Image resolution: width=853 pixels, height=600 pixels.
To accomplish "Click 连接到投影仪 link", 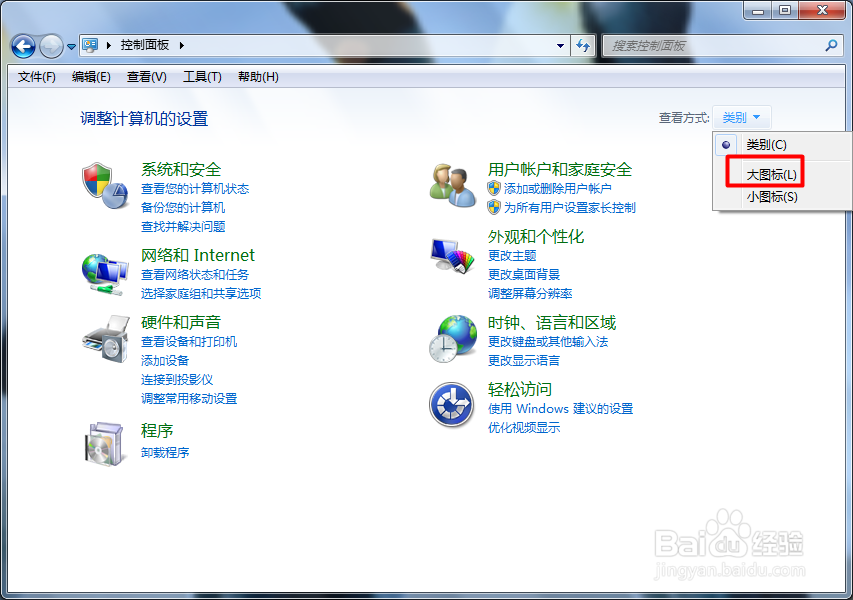I will [177, 379].
